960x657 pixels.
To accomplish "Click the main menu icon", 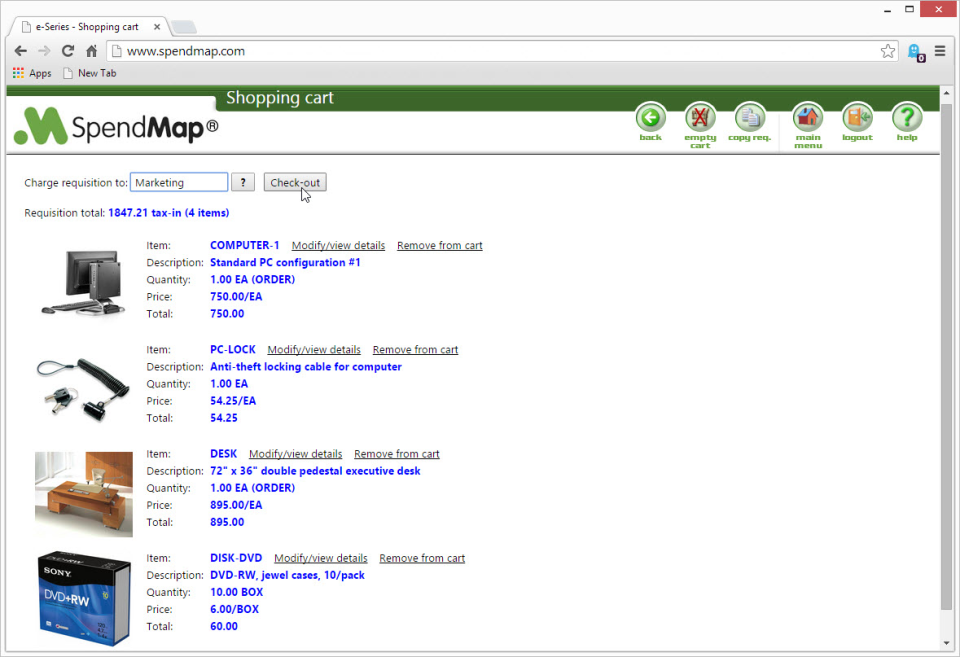I will pyautogui.click(x=807, y=118).
